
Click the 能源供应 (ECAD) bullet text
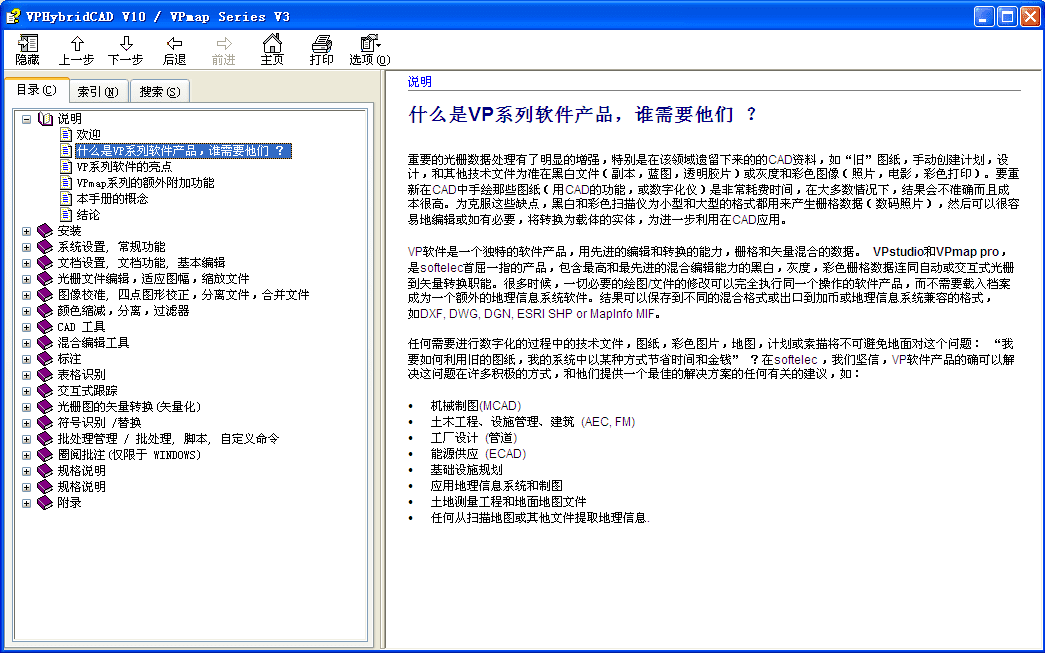[479, 454]
